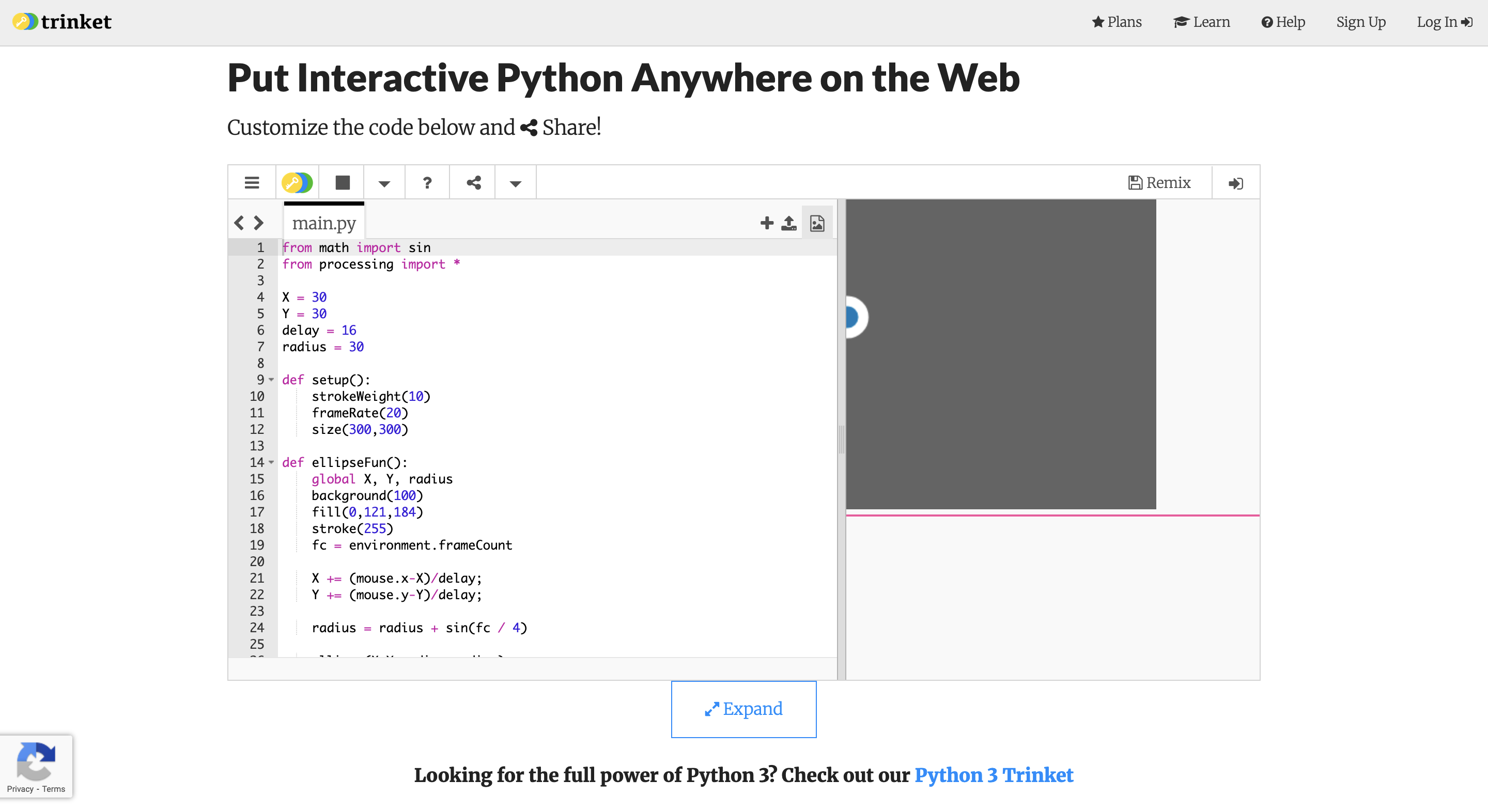Go to next file with right chevron

[x=258, y=223]
